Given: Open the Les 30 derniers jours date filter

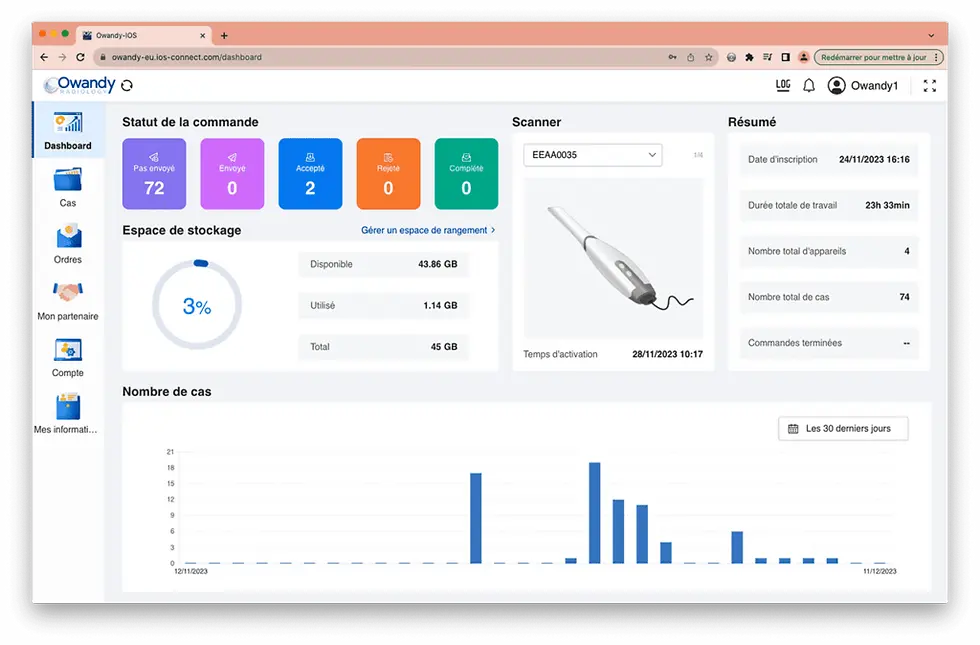Looking at the screenshot, I should pos(842,429).
